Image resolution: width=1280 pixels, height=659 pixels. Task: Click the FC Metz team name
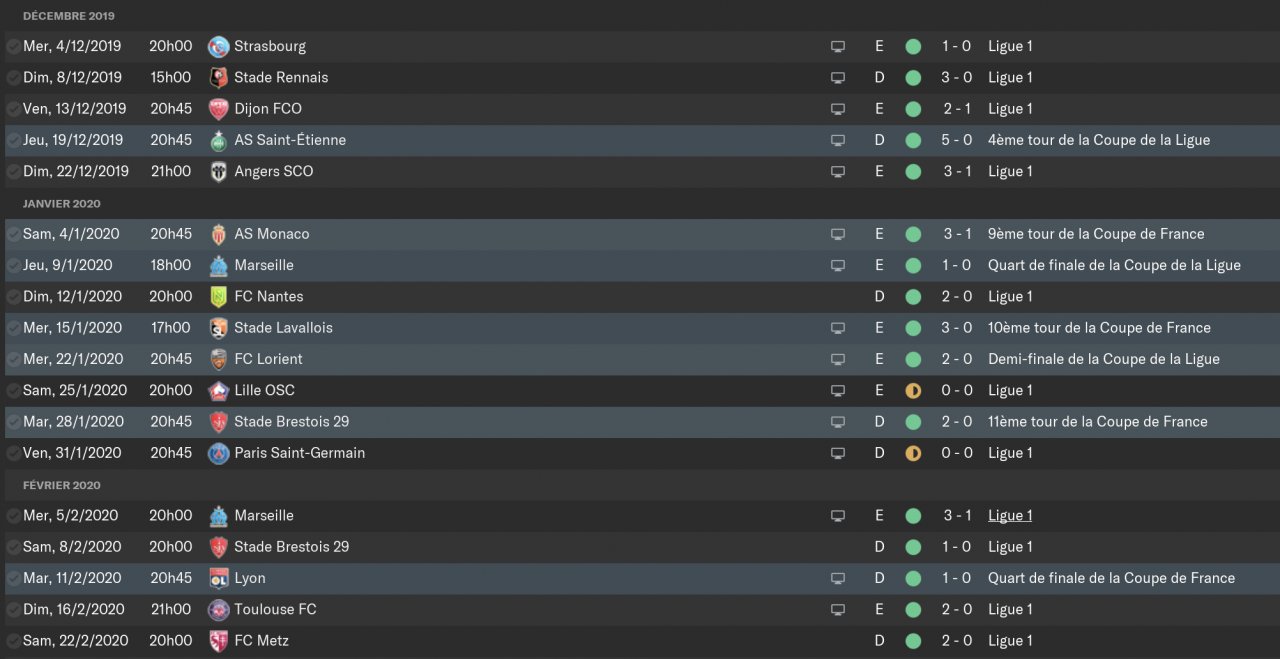point(261,640)
